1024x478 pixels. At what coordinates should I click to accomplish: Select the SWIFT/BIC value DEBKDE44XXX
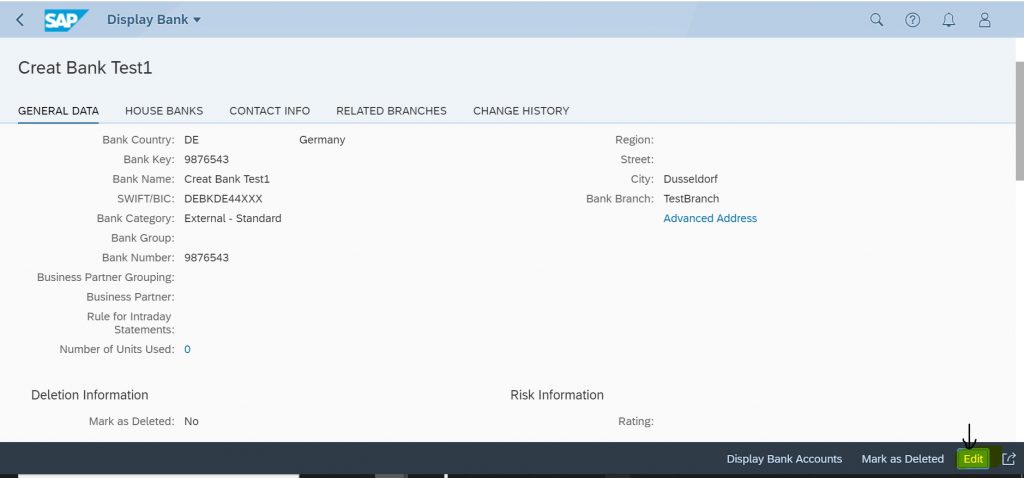223,199
